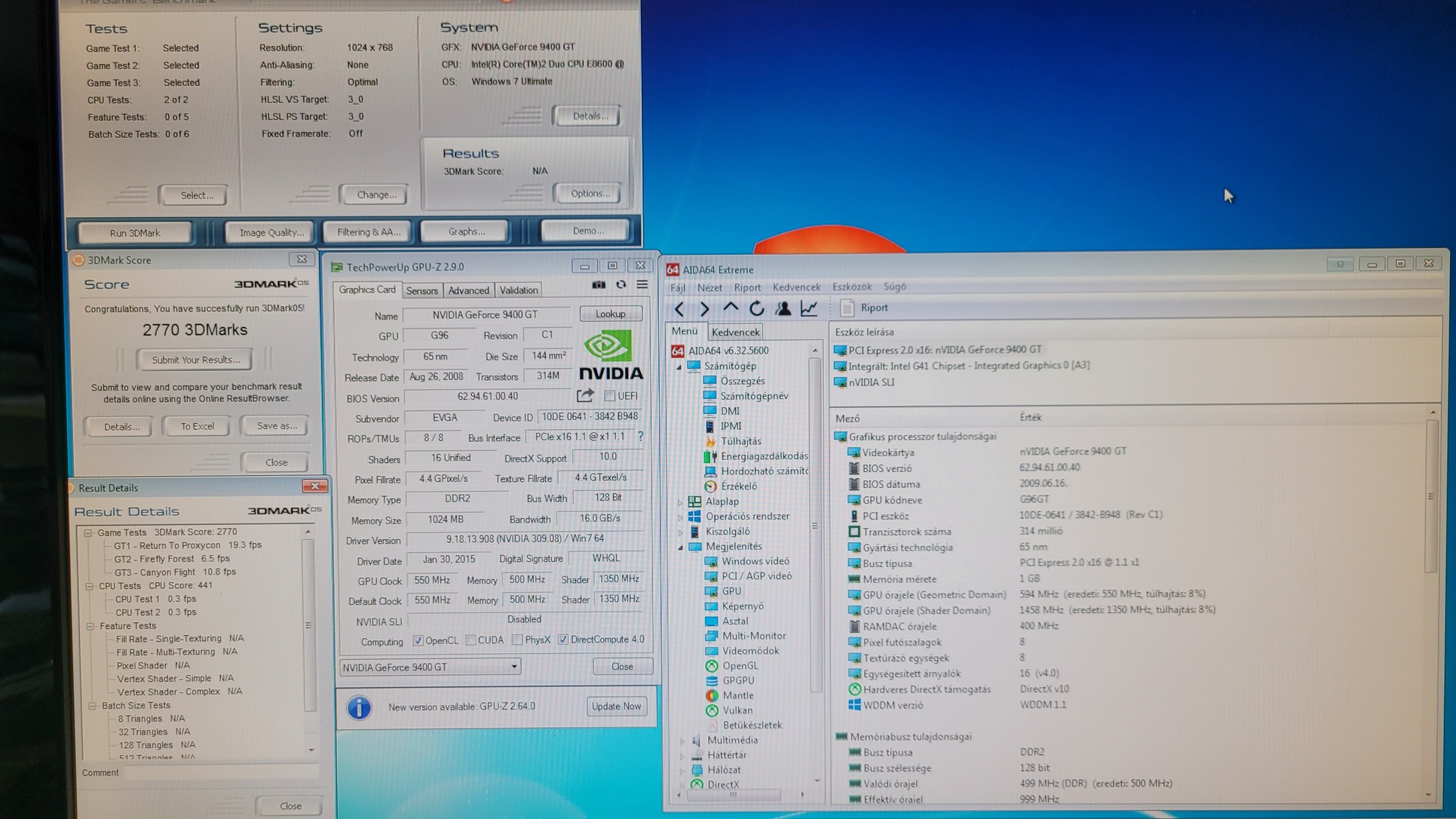The image size is (1456, 819).
Task: Toggle the UEFI checkbox
Action: [x=609, y=396]
